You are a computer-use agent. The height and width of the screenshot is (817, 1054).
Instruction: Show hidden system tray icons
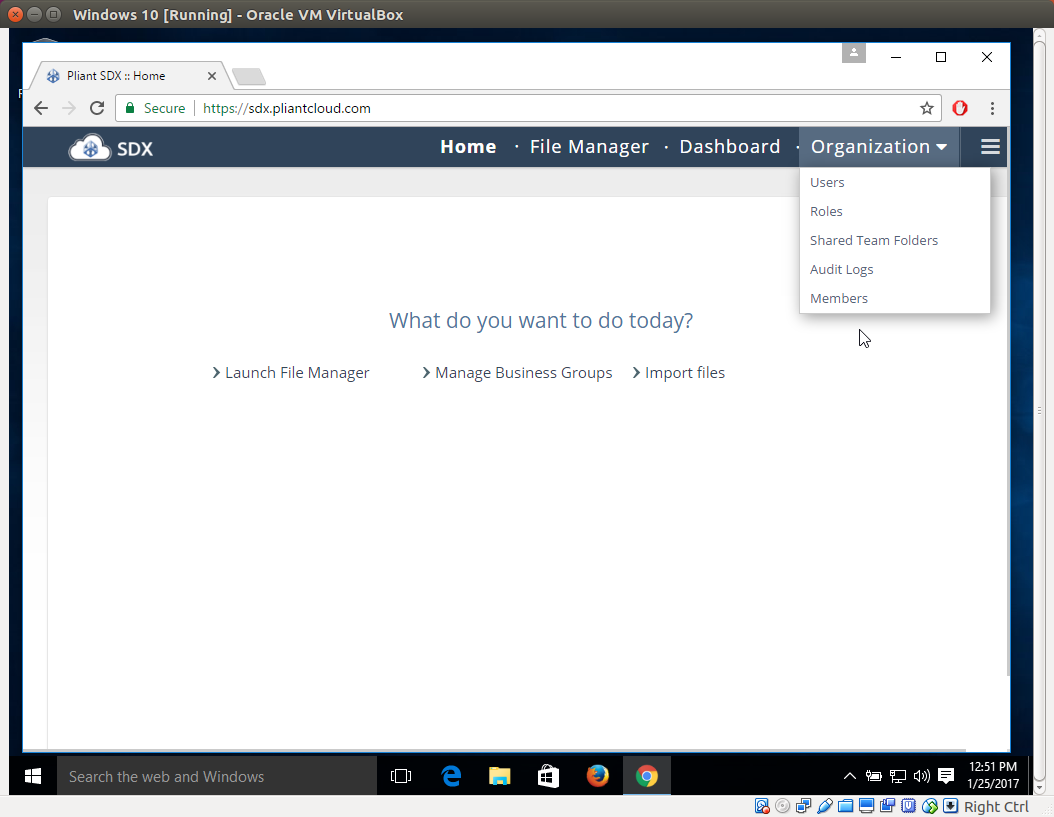(x=850, y=776)
